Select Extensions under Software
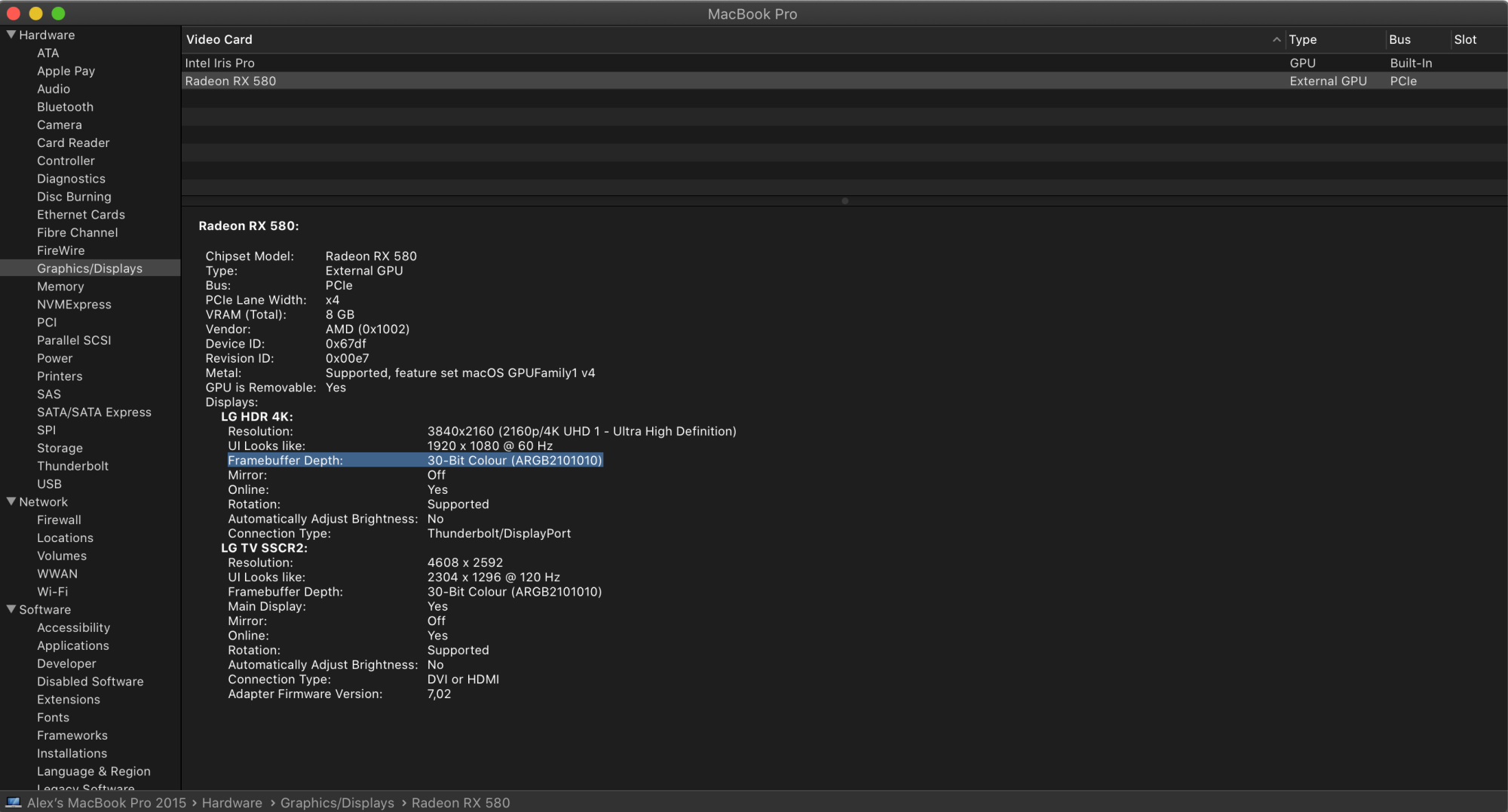Image resolution: width=1508 pixels, height=812 pixels. [69, 700]
